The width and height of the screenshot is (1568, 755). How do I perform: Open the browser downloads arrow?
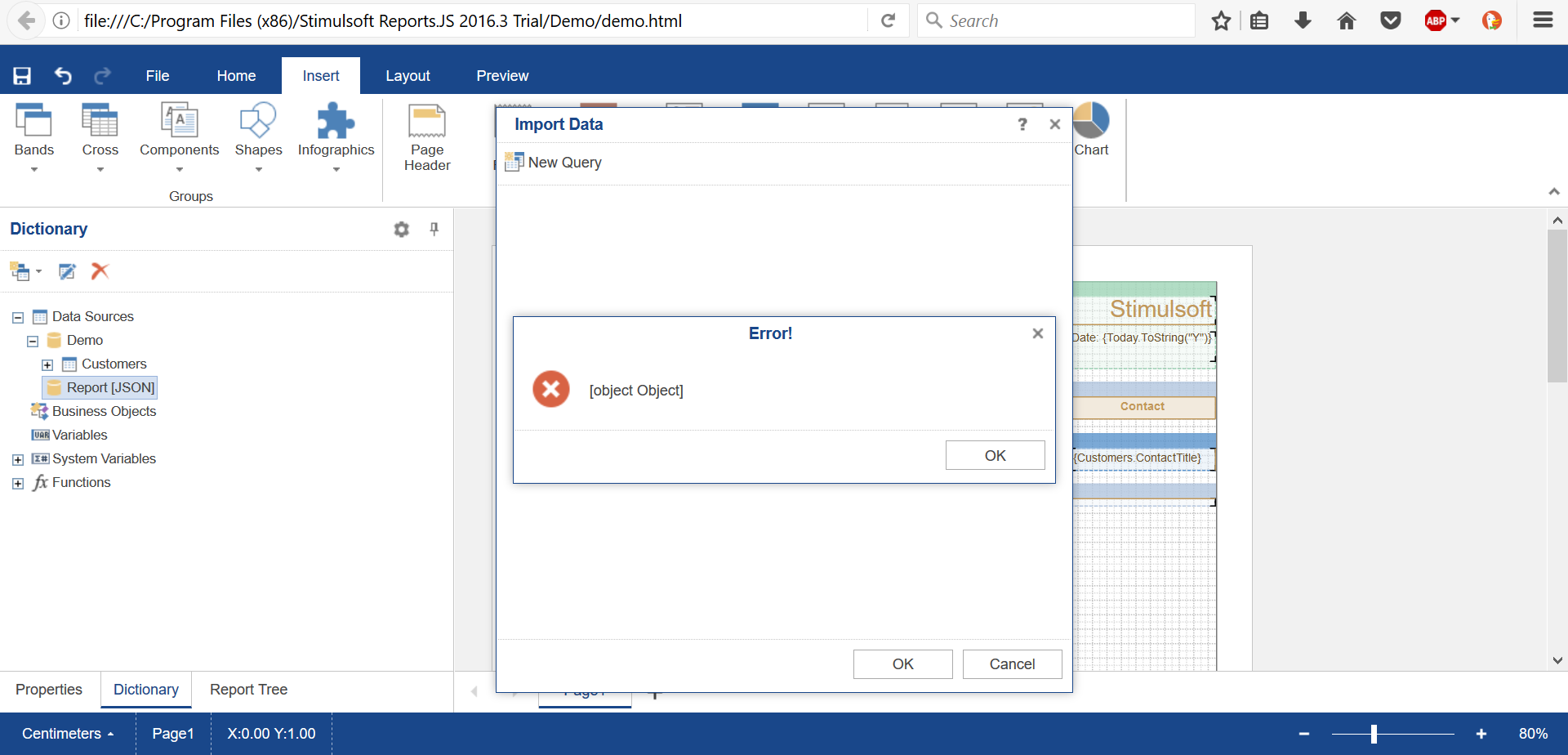tap(1303, 21)
